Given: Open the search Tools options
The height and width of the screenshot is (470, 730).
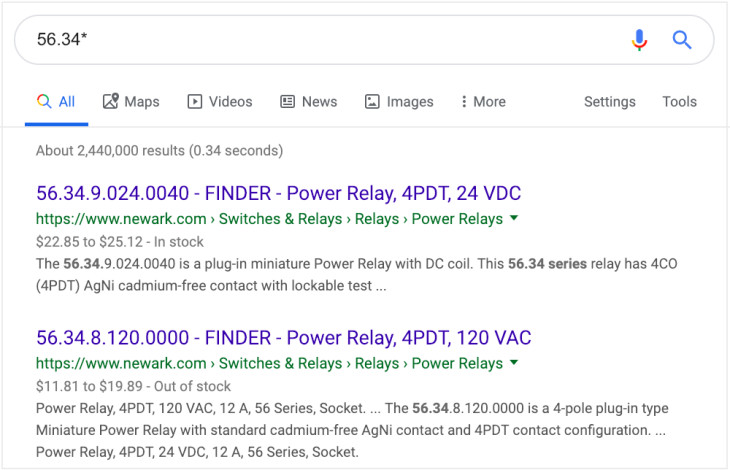Looking at the screenshot, I should click(679, 101).
